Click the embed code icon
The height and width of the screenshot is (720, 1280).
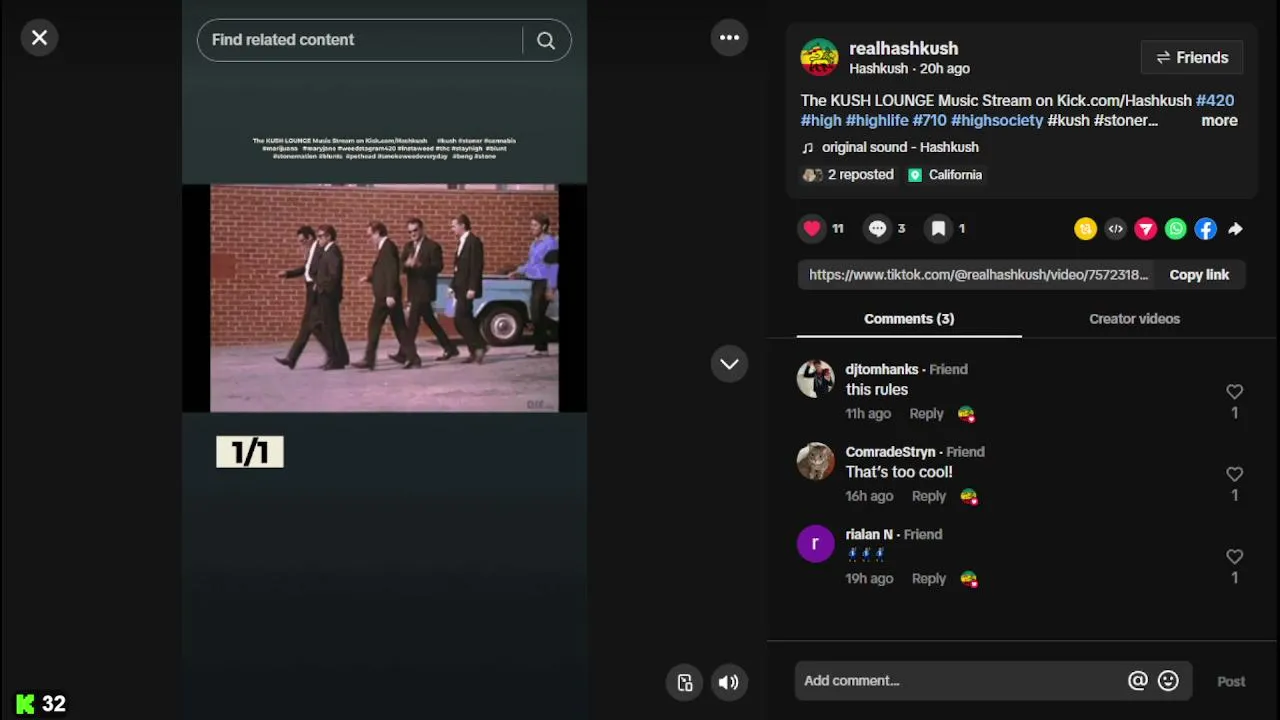click(1116, 229)
